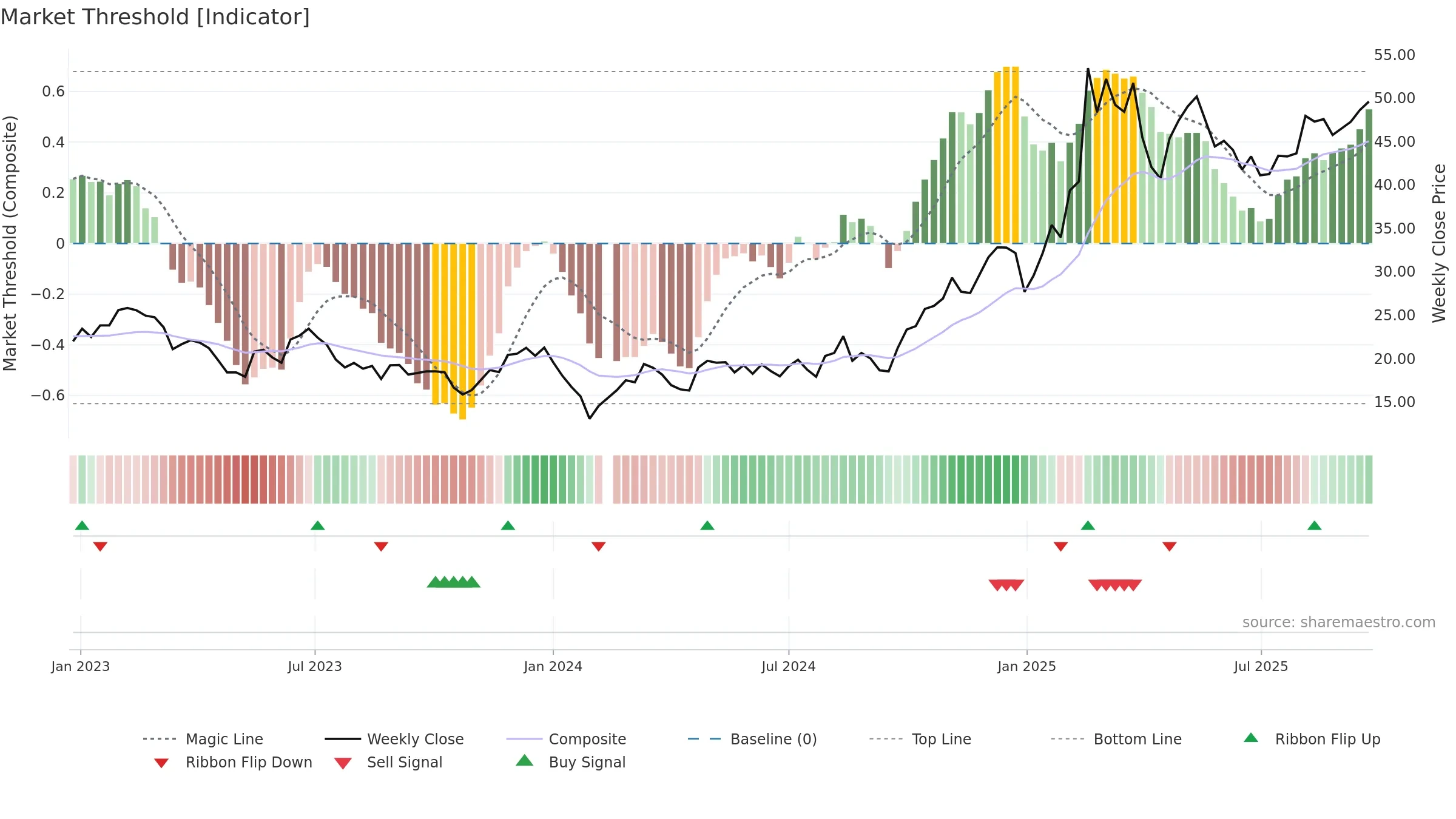This screenshot has width=1456, height=819.
Task: Click the flip-up triangle near Feb 2025
Action: [1088, 525]
